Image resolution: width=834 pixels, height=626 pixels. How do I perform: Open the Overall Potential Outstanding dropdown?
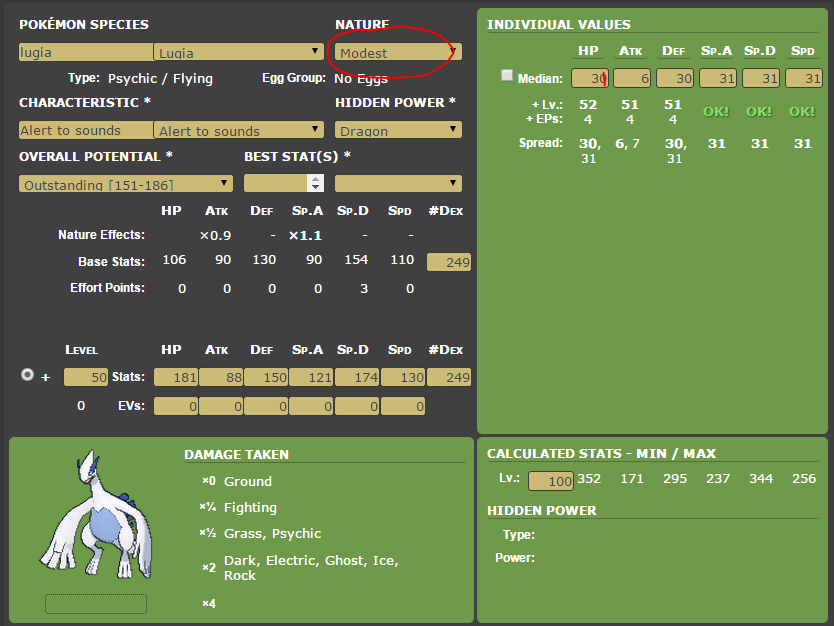pos(126,184)
